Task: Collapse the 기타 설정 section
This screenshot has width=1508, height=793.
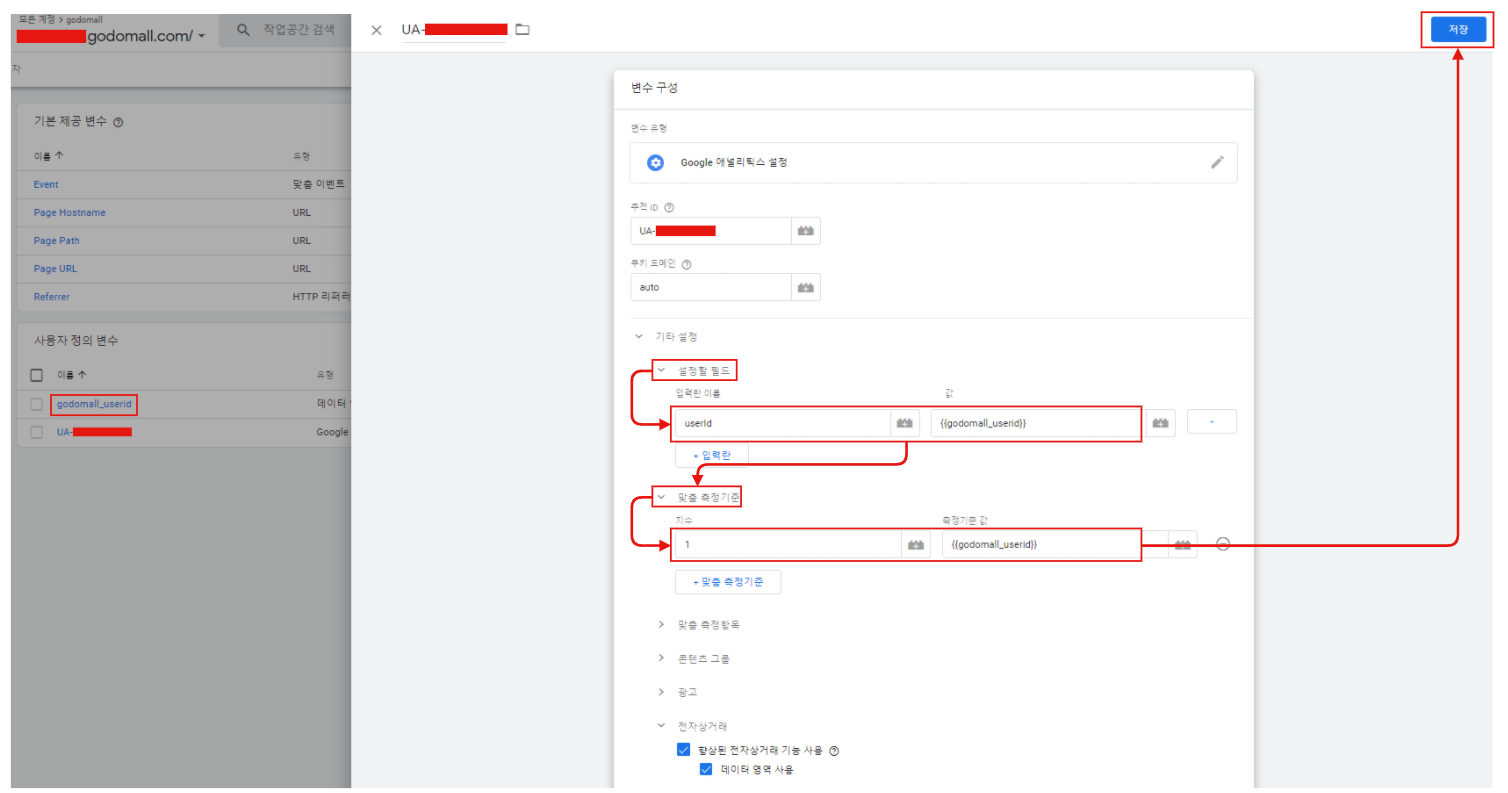Action: [x=639, y=336]
